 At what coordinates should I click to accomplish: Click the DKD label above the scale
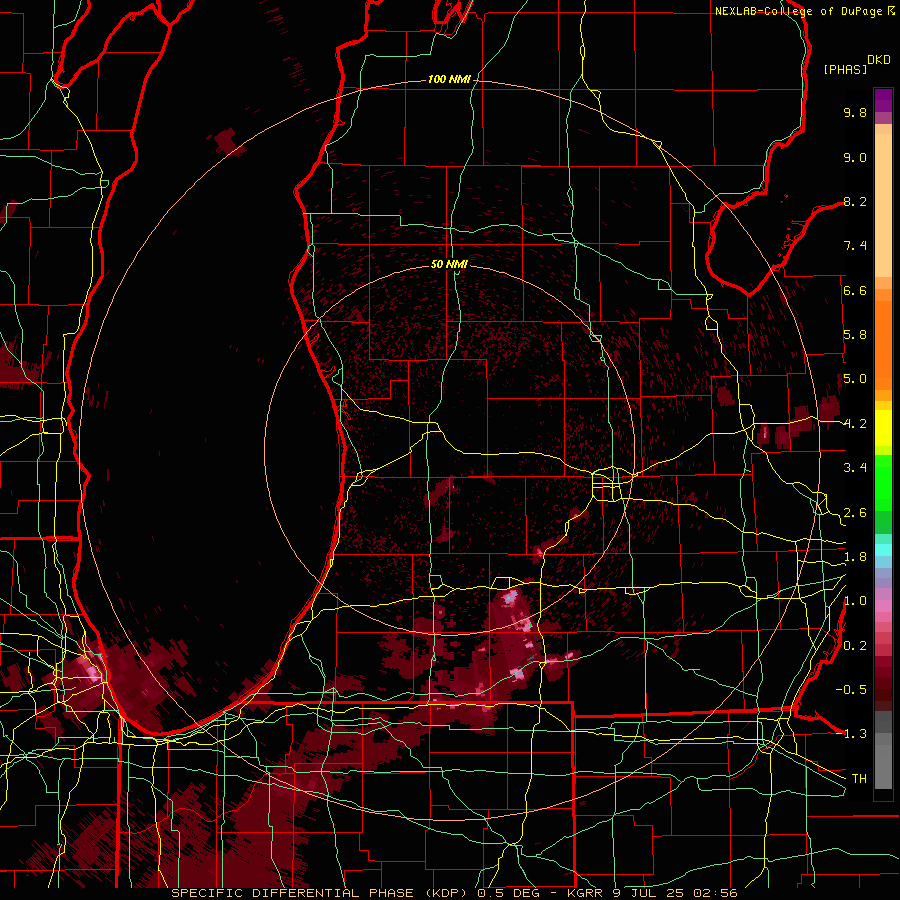click(879, 60)
